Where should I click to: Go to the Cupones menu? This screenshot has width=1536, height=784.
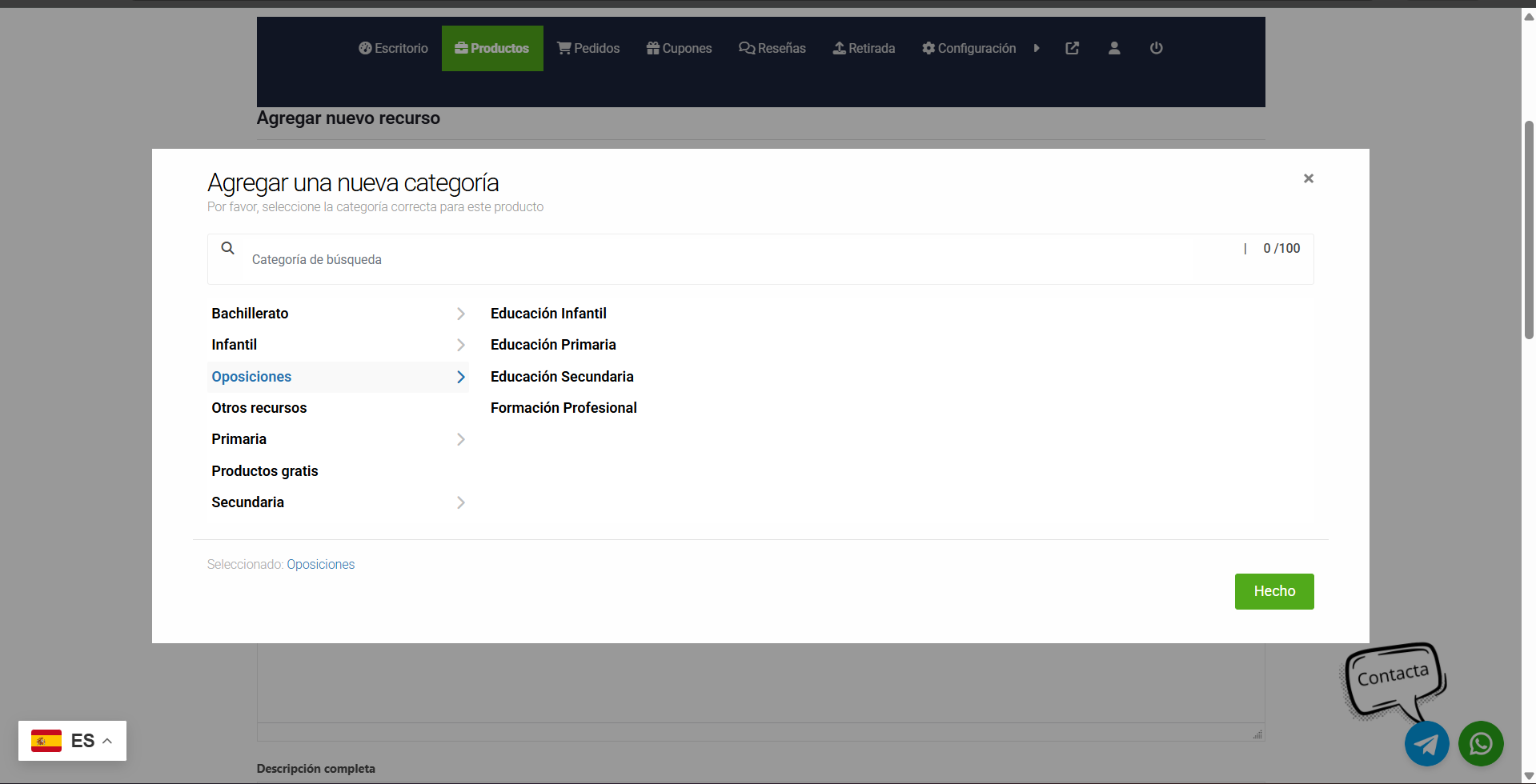[x=679, y=48]
